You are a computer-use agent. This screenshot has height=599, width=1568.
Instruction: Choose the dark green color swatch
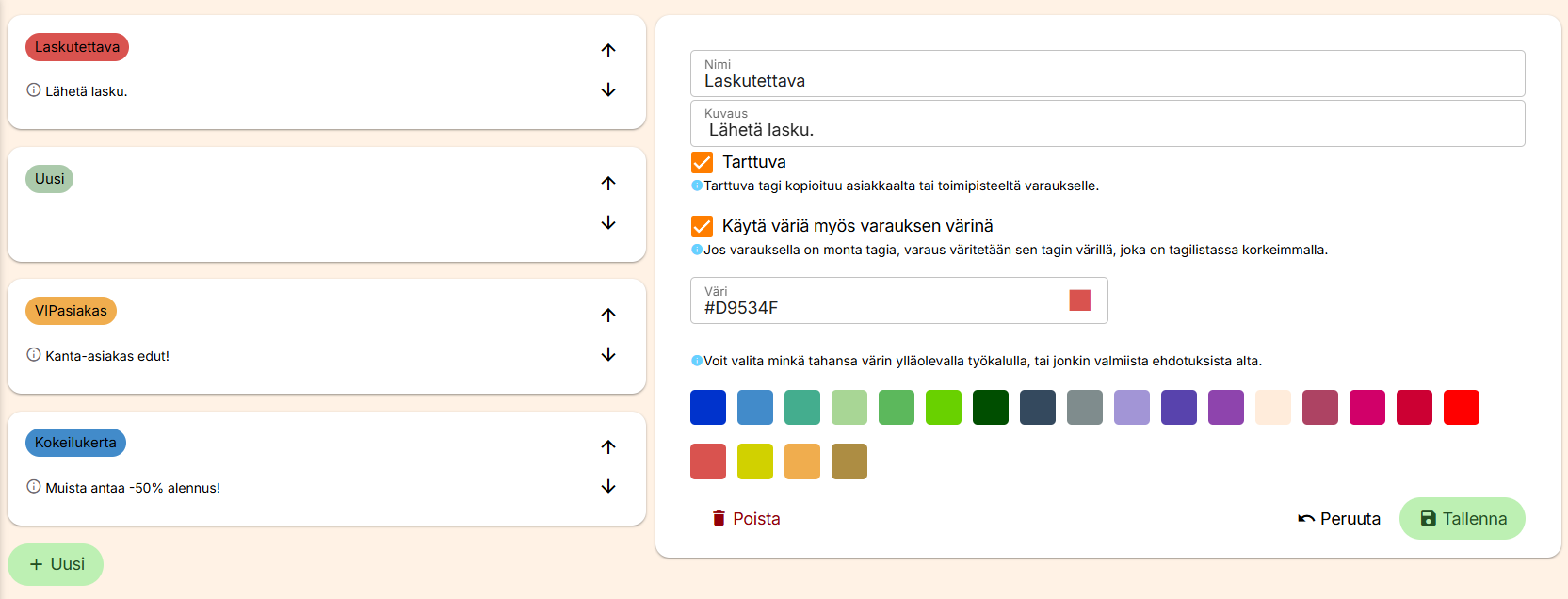pos(990,408)
